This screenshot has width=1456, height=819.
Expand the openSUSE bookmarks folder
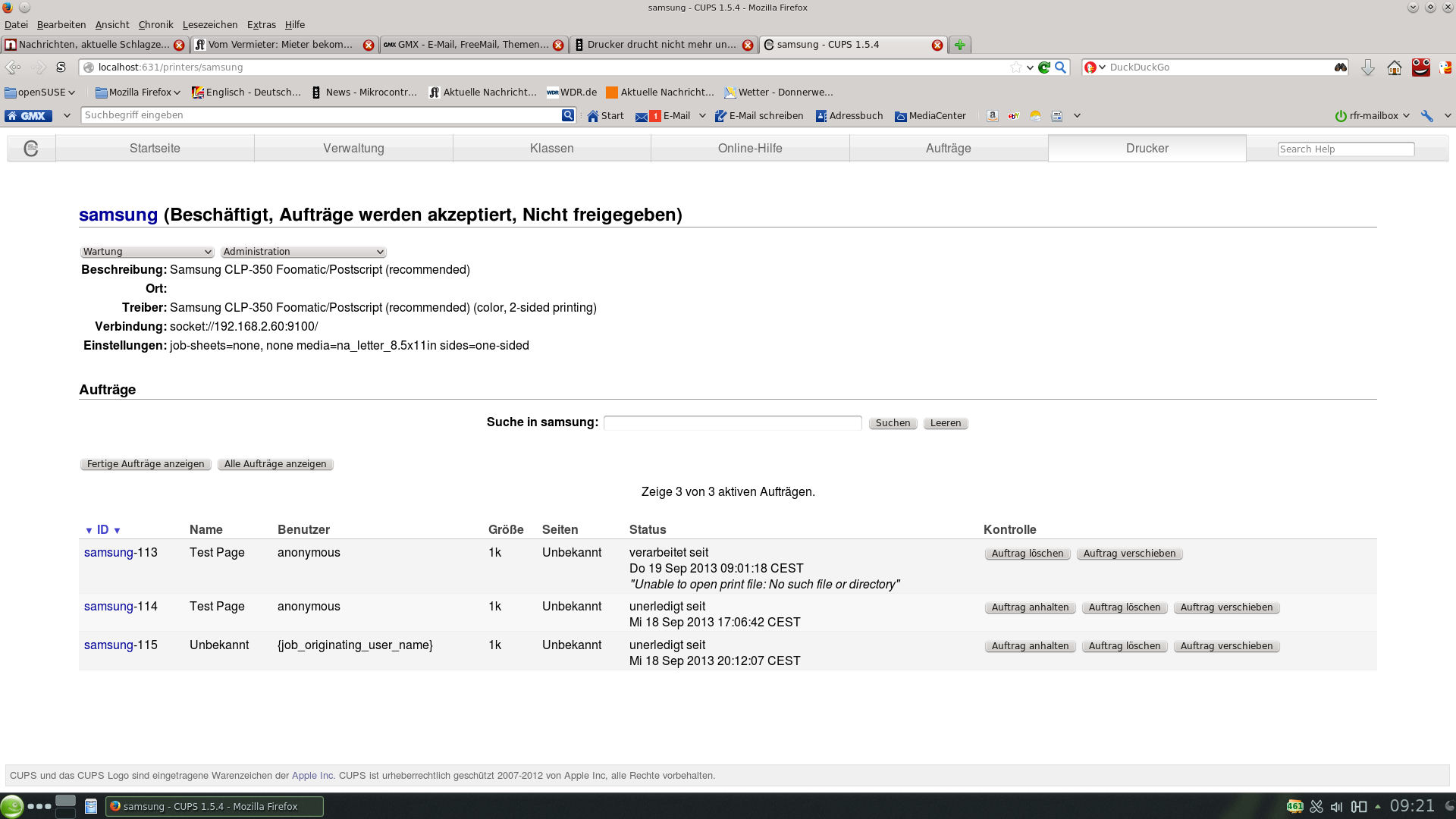(x=39, y=93)
